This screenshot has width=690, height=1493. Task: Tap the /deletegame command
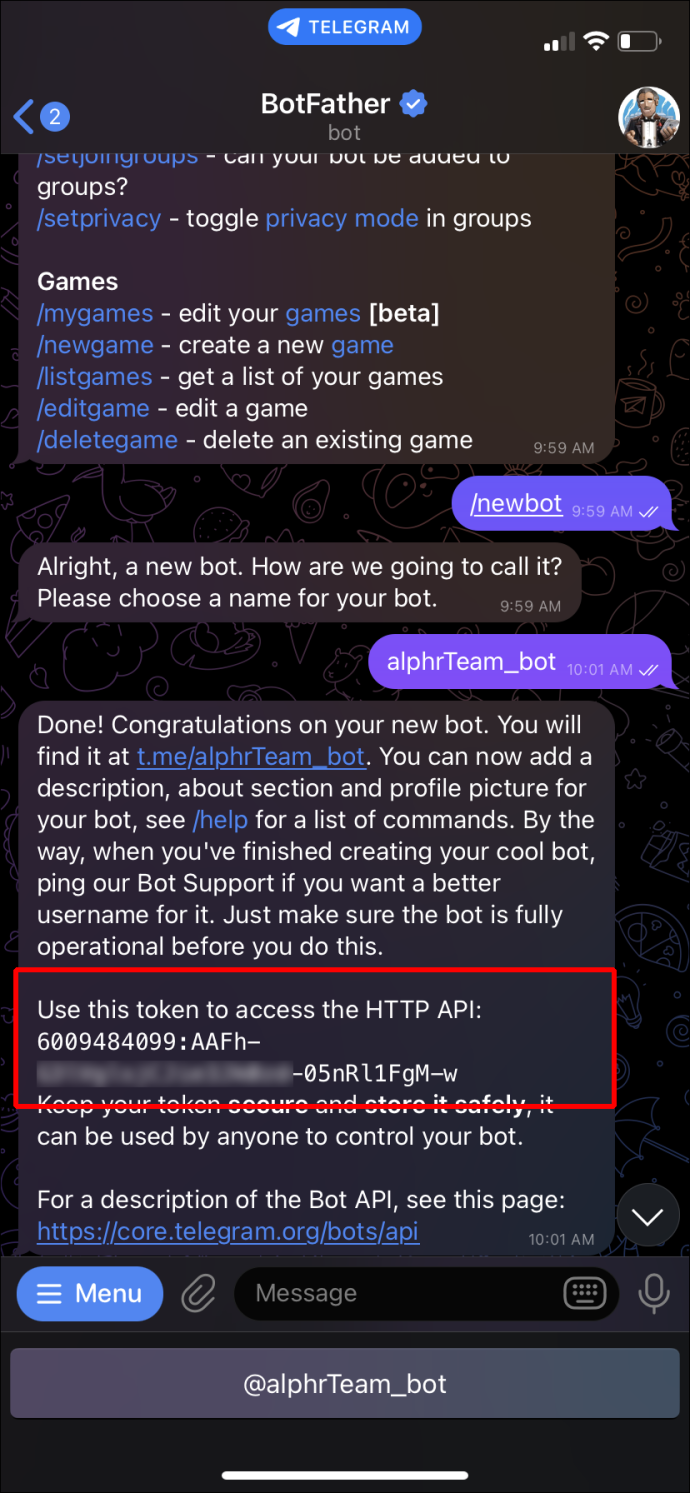pyautogui.click(x=107, y=440)
